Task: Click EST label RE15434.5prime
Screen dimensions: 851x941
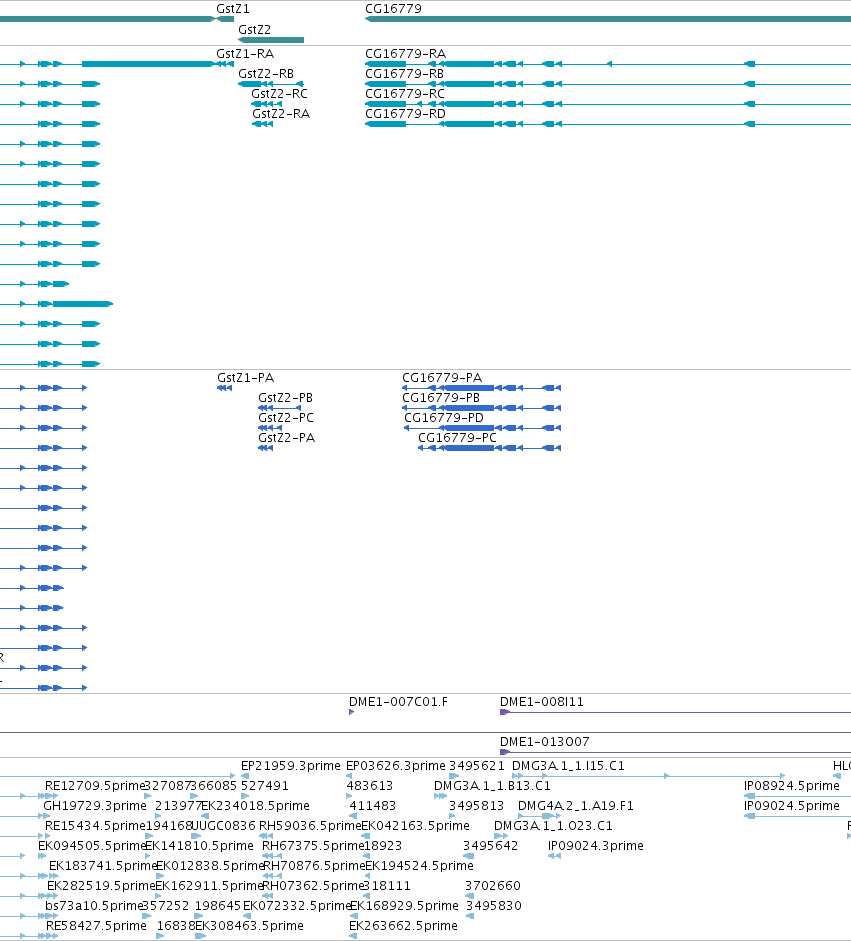Action: 95,826
